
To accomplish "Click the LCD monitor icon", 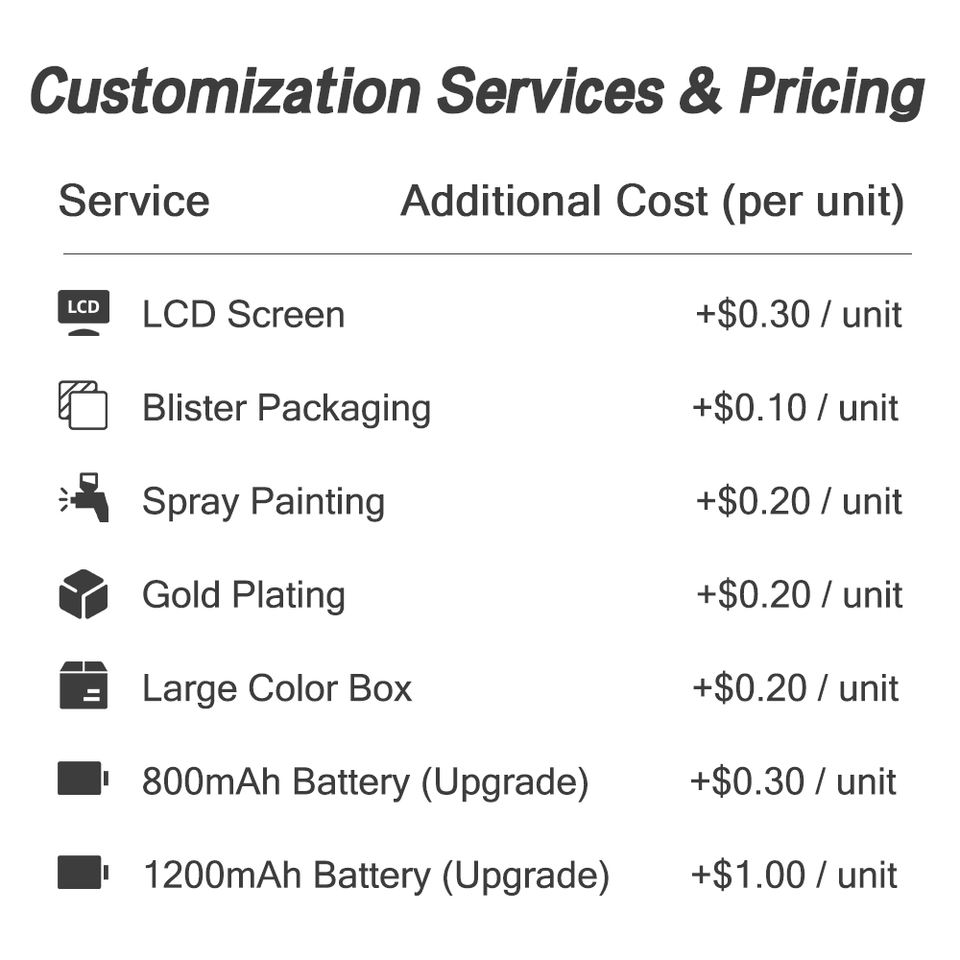I will click(x=84, y=313).
